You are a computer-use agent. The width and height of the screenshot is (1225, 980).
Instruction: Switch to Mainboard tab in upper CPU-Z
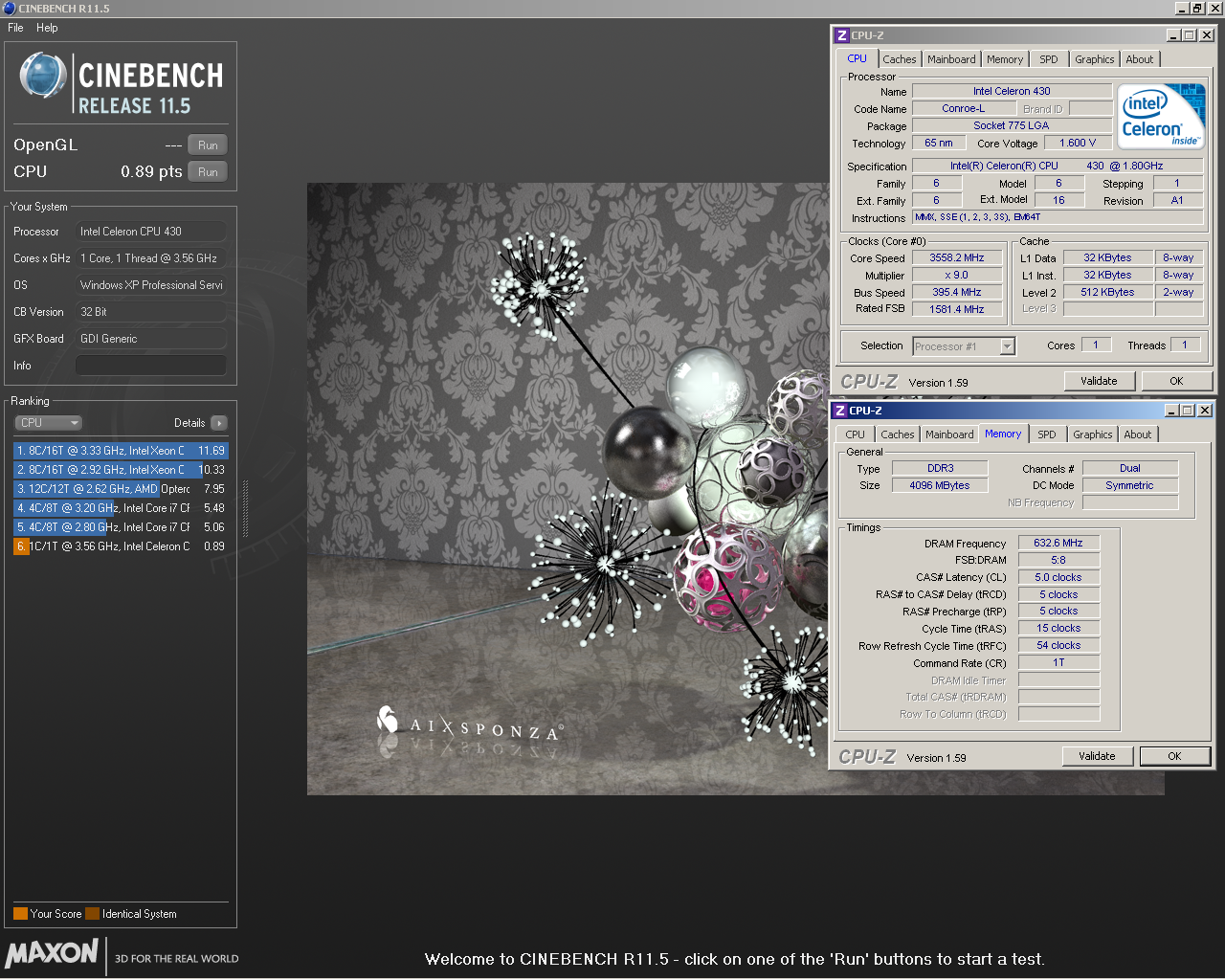(951, 59)
